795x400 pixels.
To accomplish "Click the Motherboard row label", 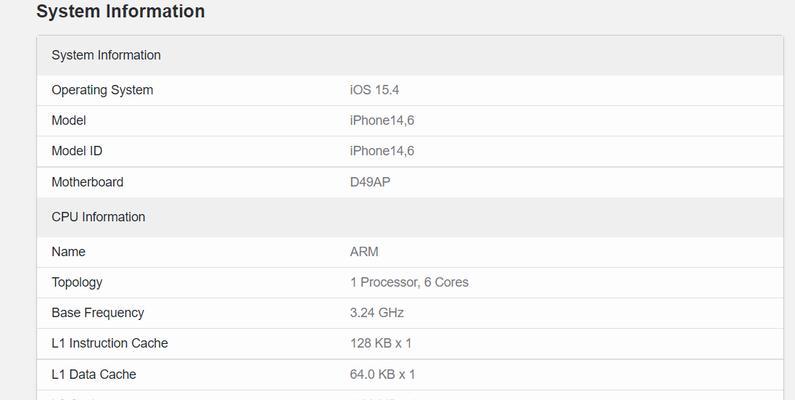I will tap(87, 182).
